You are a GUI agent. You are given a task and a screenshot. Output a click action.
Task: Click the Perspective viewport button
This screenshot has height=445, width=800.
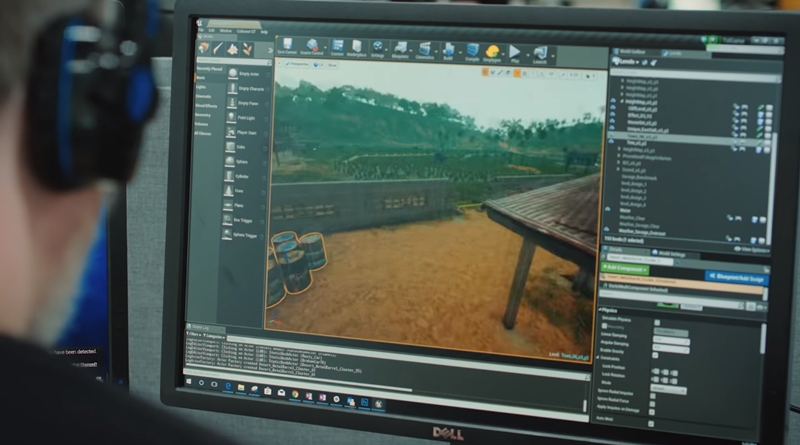click(x=297, y=64)
